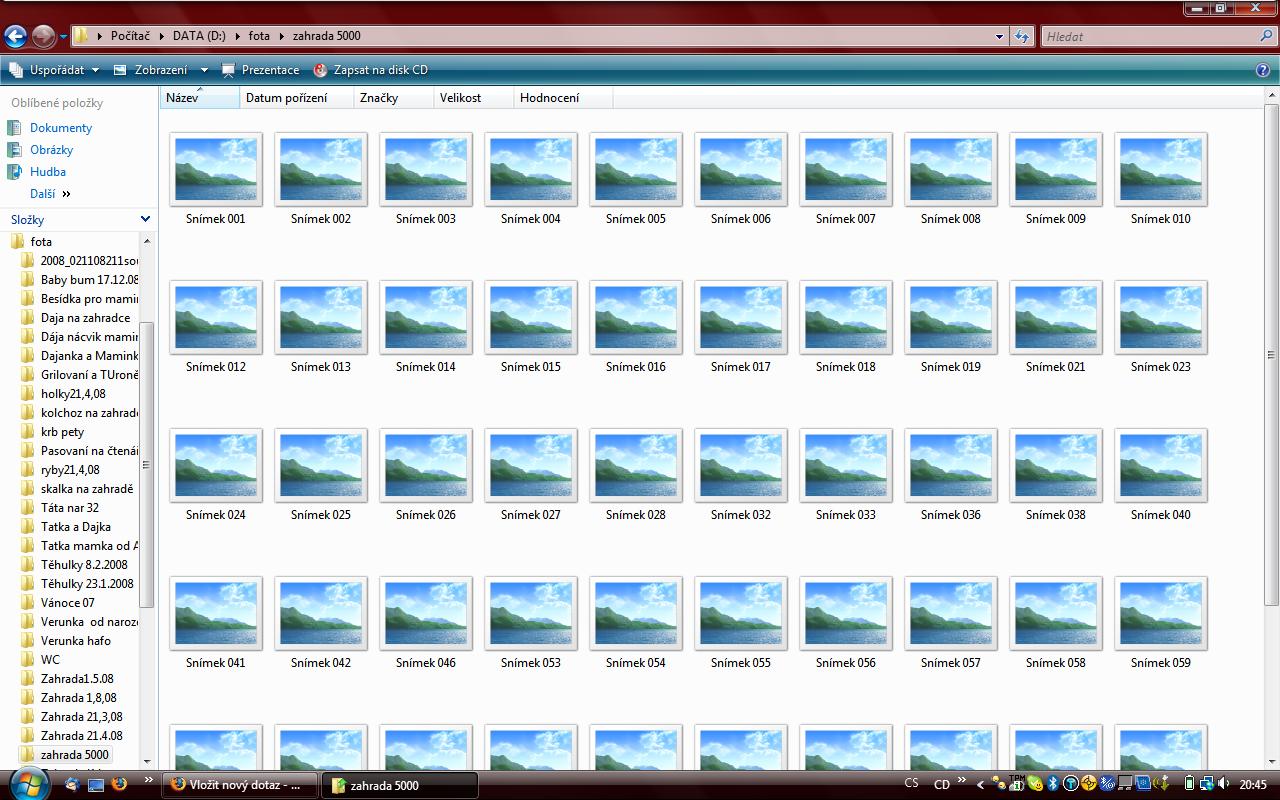Select the Snímek 027 thumbnail
Screen dimensions: 1280x800
(x=530, y=466)
